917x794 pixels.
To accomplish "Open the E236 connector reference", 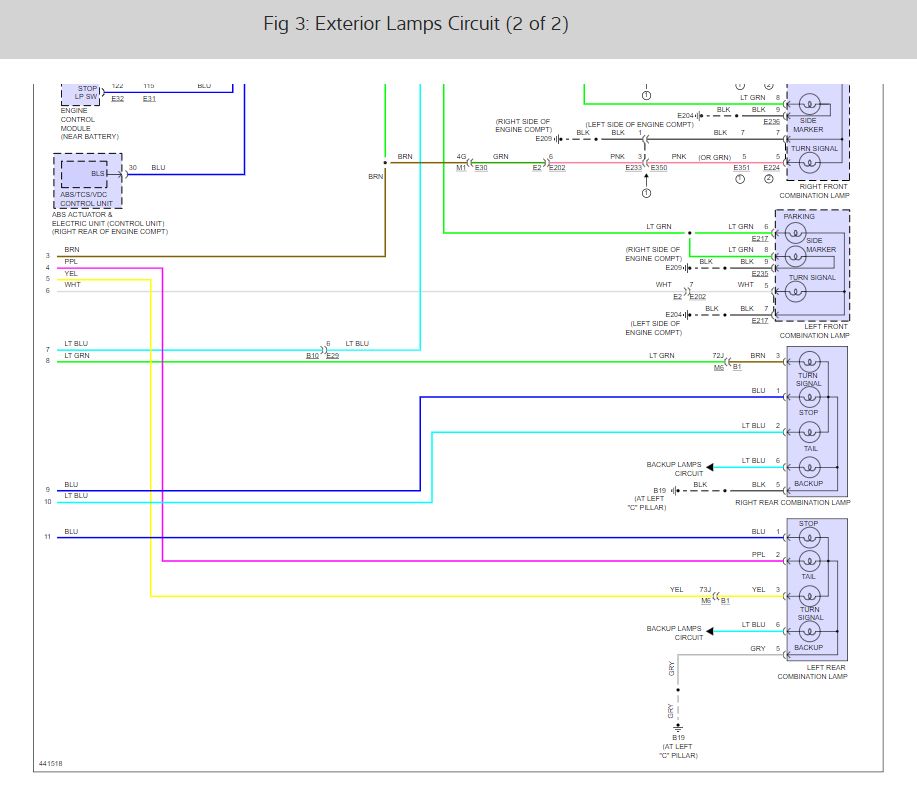I will 771,122.
